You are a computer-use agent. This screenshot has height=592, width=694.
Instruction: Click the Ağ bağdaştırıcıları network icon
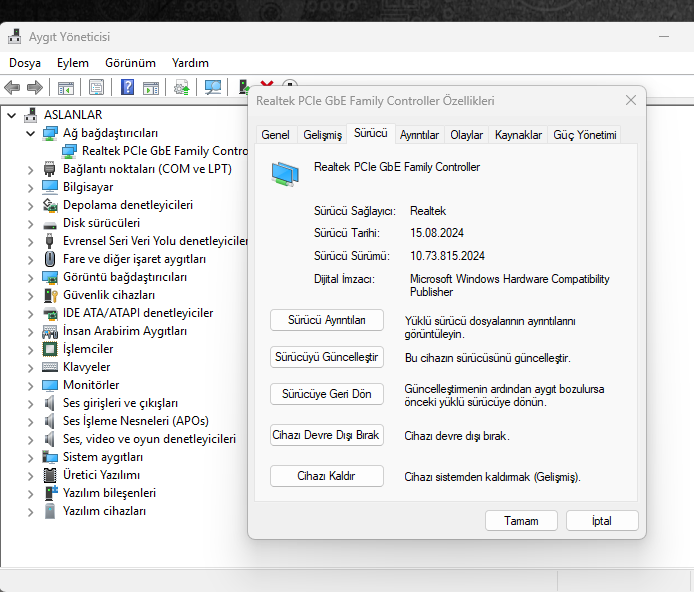[x=50, y=133]
